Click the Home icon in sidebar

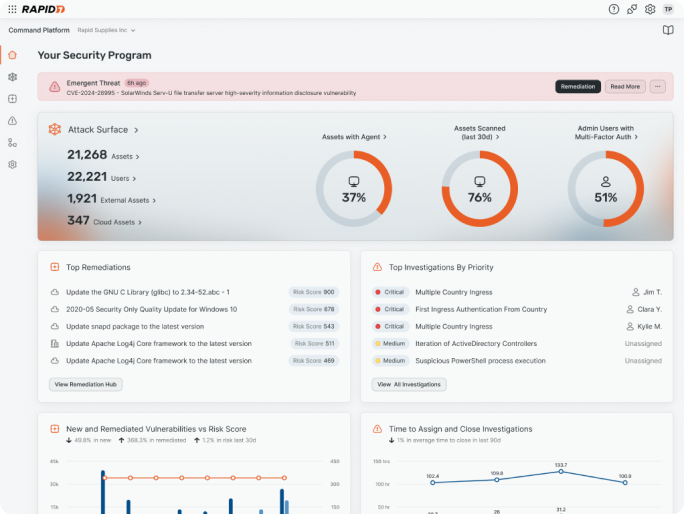coord(12,54)
